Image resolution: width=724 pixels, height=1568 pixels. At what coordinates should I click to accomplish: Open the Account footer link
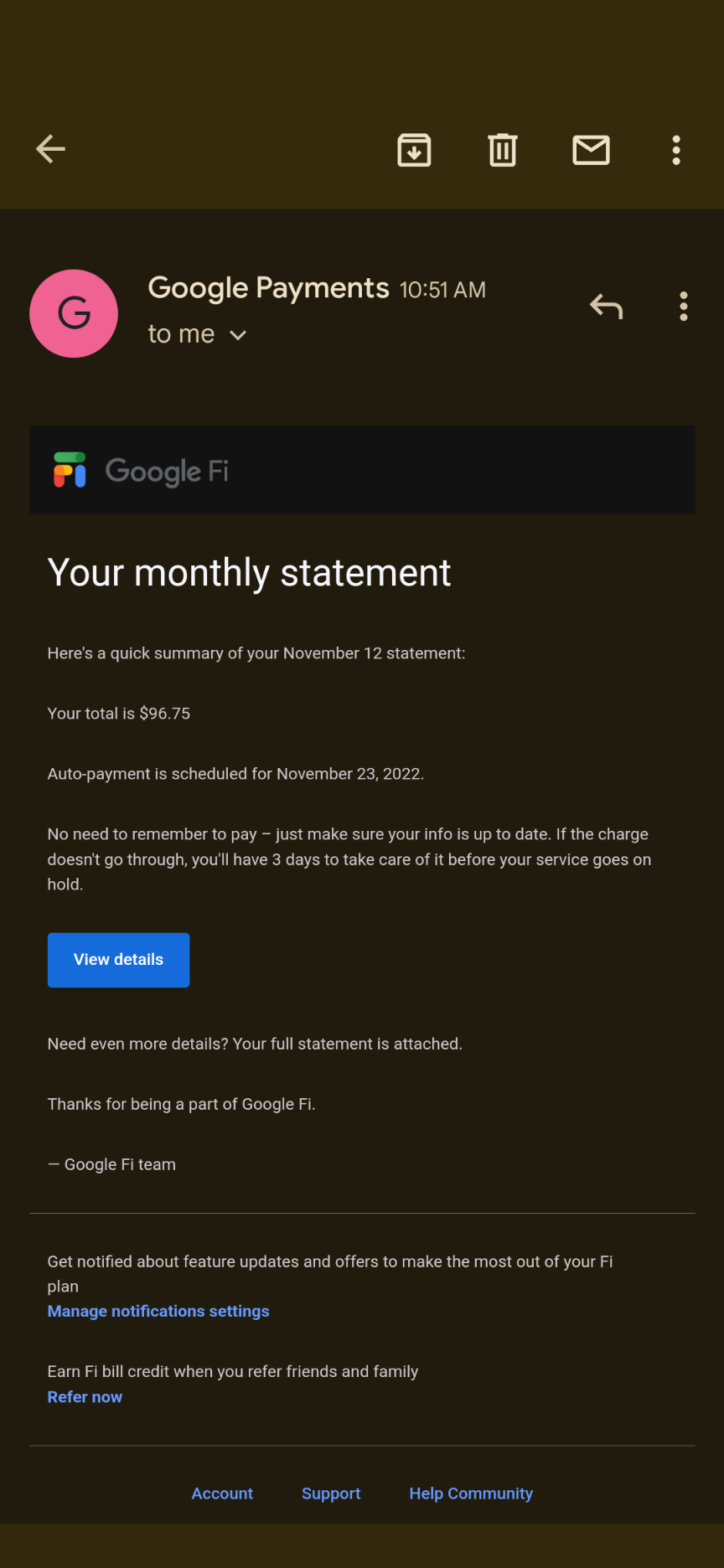point(222,1493)
